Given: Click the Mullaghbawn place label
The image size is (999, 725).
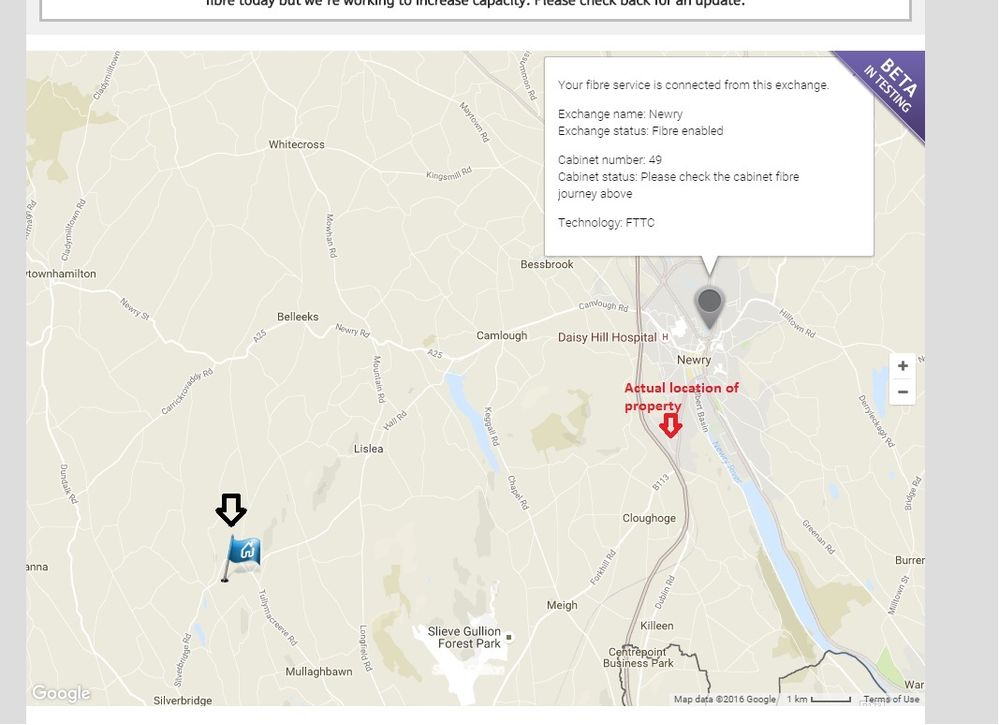Looking at the screenshot, I should 319,671.
